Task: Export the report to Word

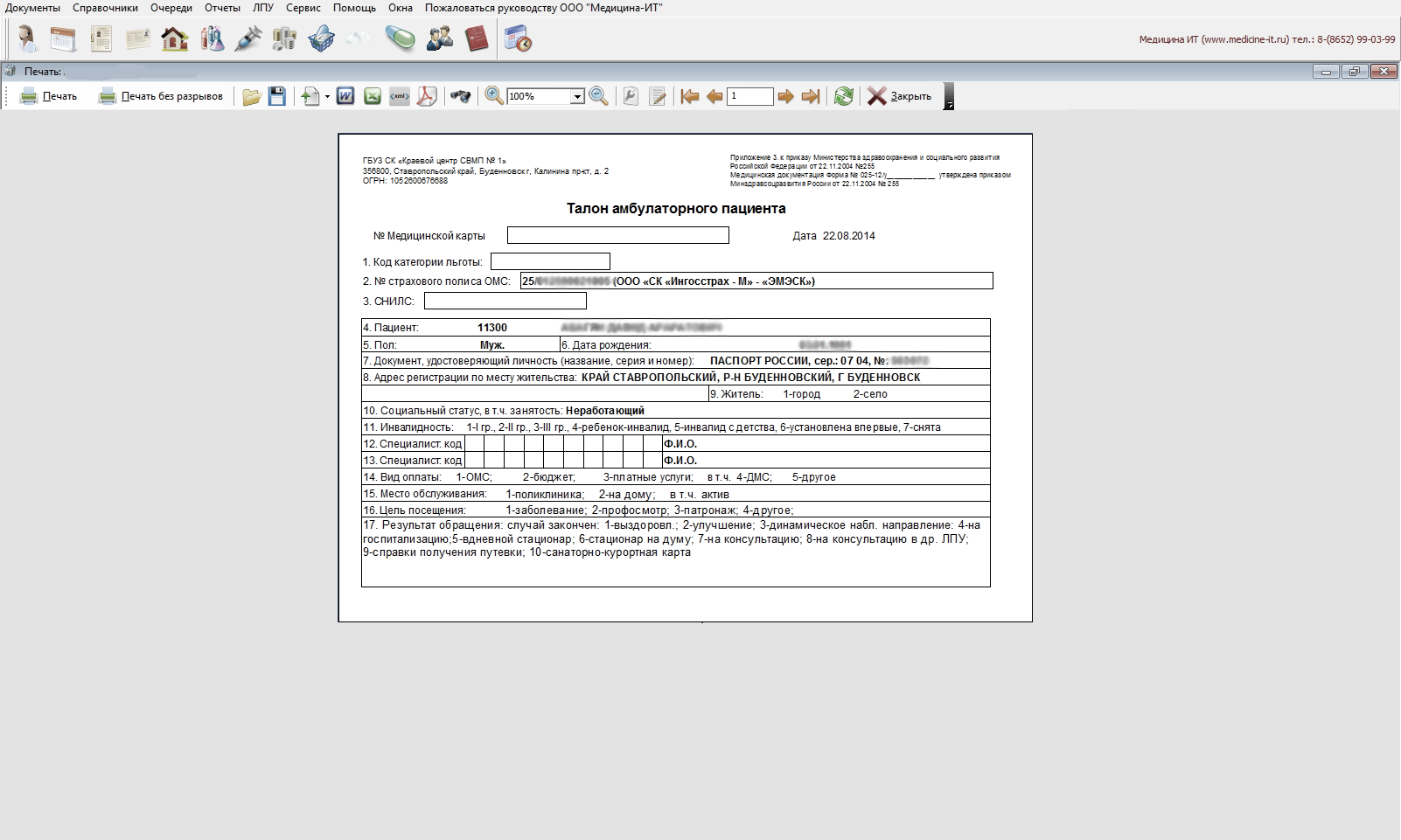Action: click(x=345, y=96)
